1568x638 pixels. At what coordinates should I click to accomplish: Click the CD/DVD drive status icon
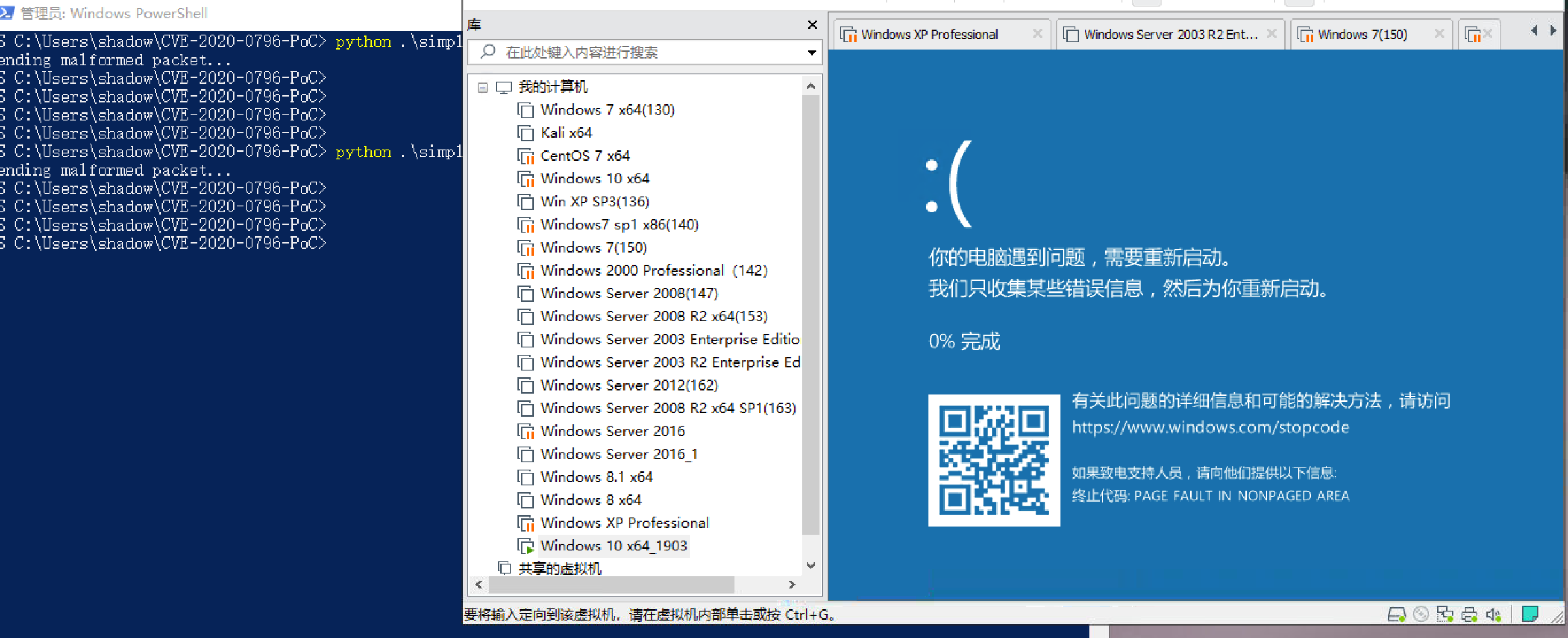tap(1420, 614)
